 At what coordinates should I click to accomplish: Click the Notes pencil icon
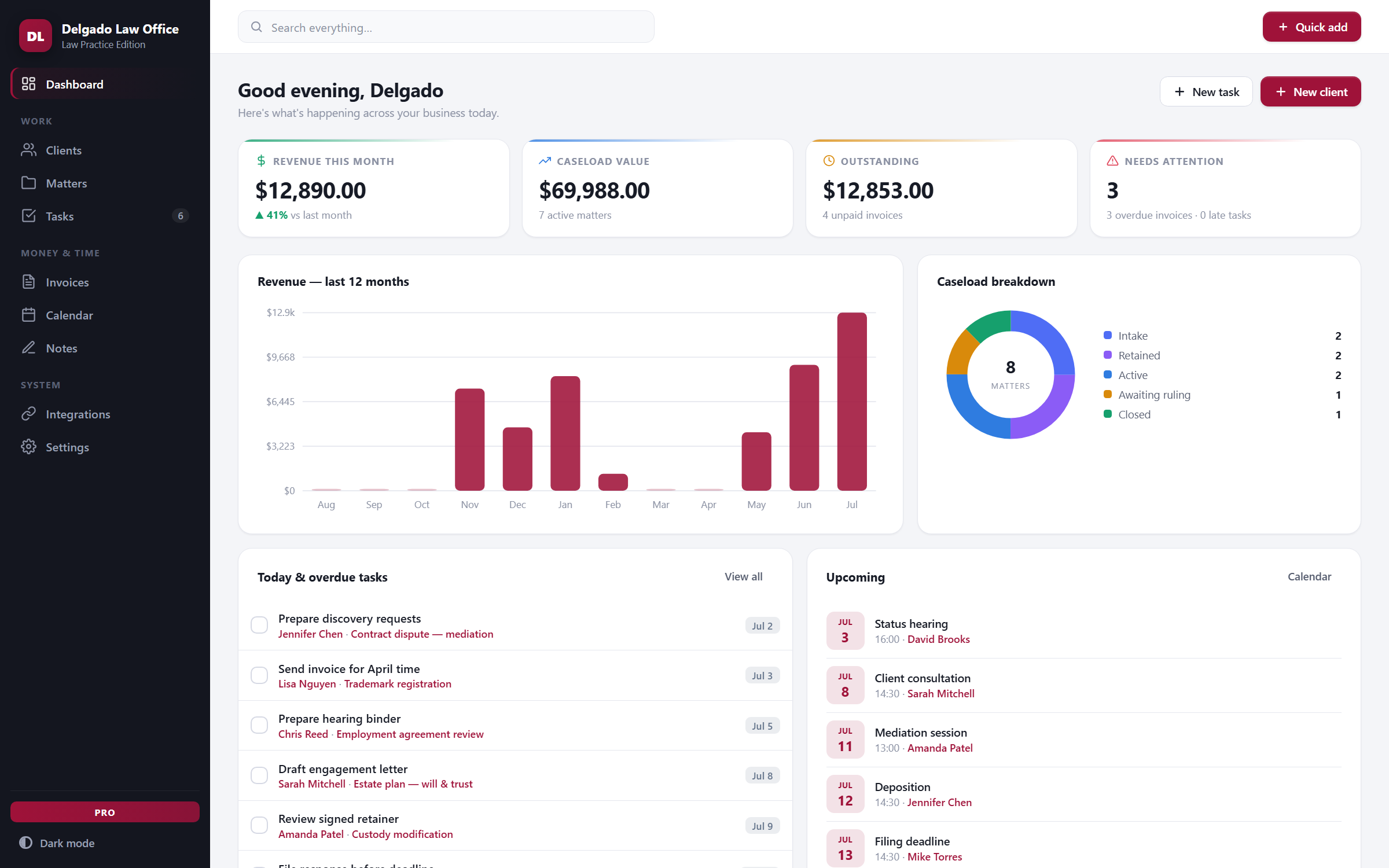(x=28, y=348)
